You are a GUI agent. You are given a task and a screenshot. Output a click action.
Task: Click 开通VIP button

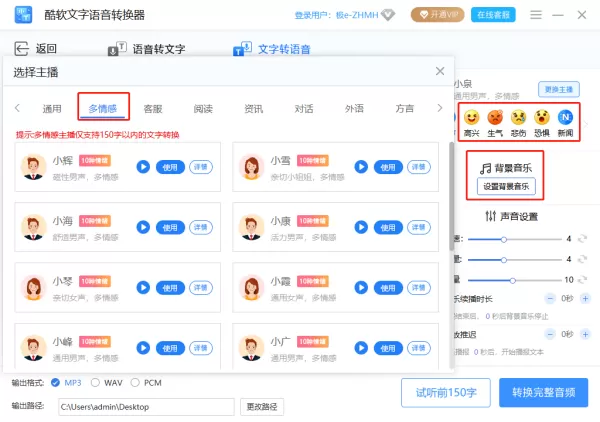(438, 15)
